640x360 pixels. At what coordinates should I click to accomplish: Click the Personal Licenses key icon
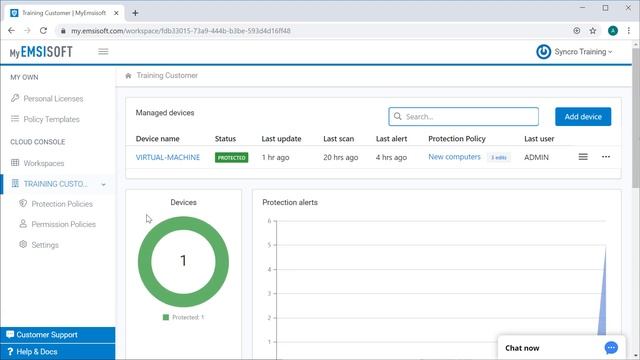[15, 98]
